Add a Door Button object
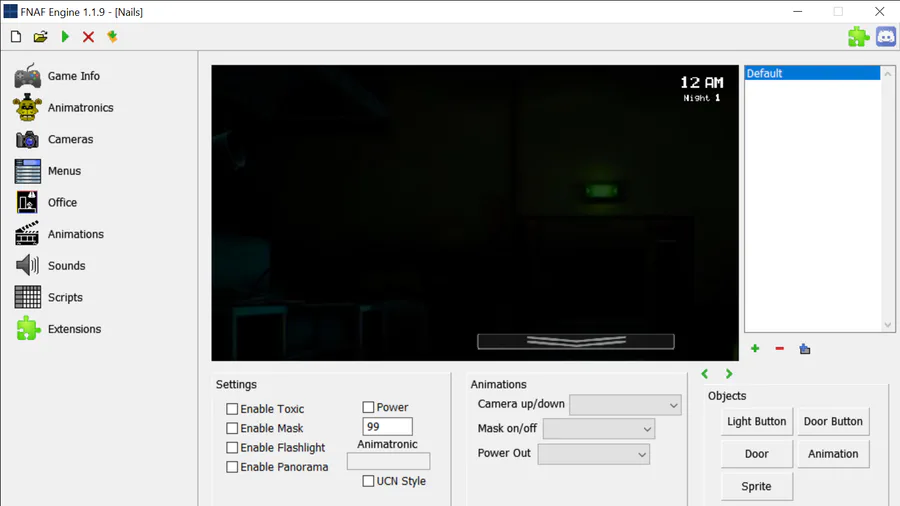Image resolution: width=900 pixels, height=506 pixels. click(x=833, y=422)
